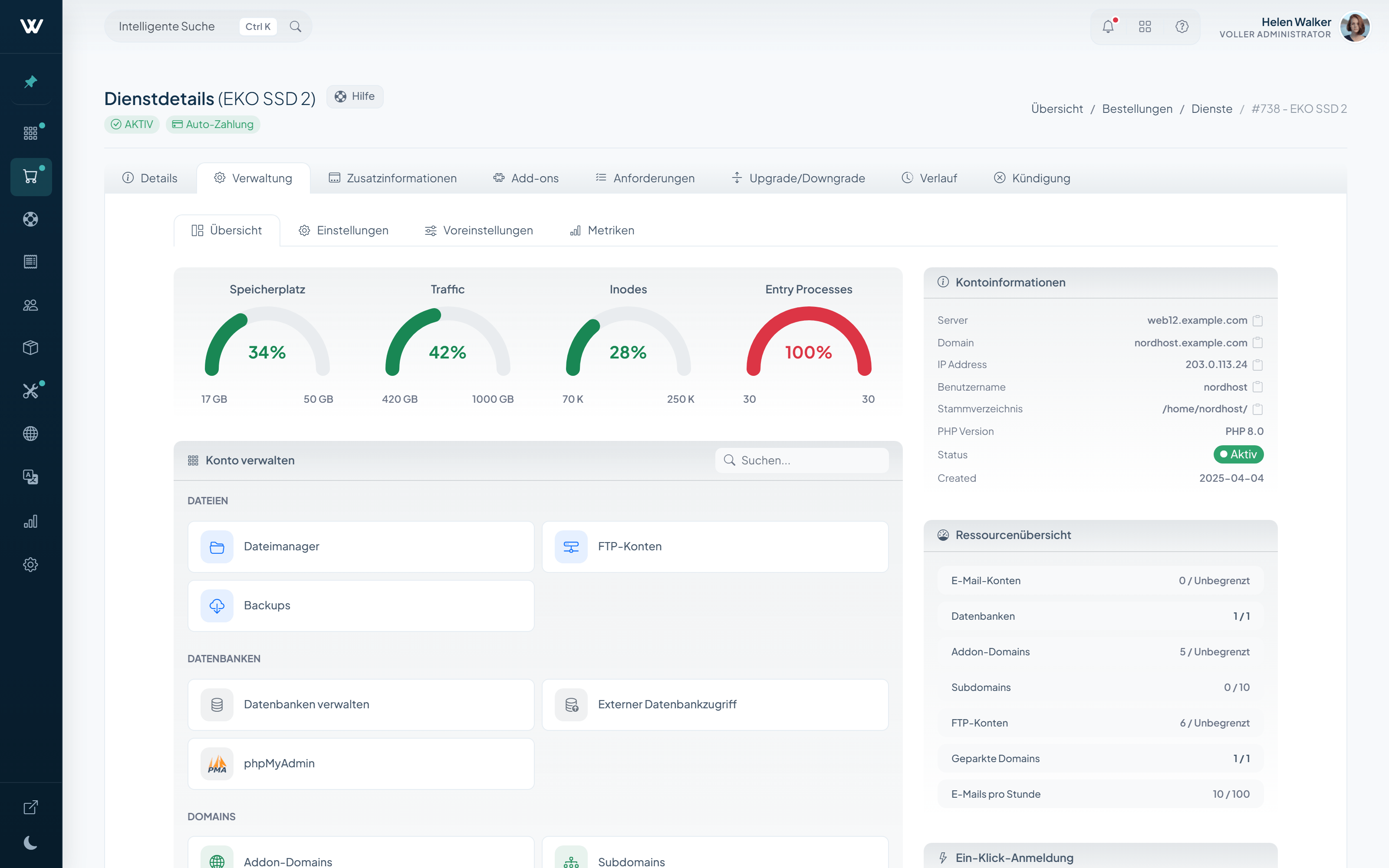
Task: Open the globe domains sidebar icon
Action: [31, 434]
